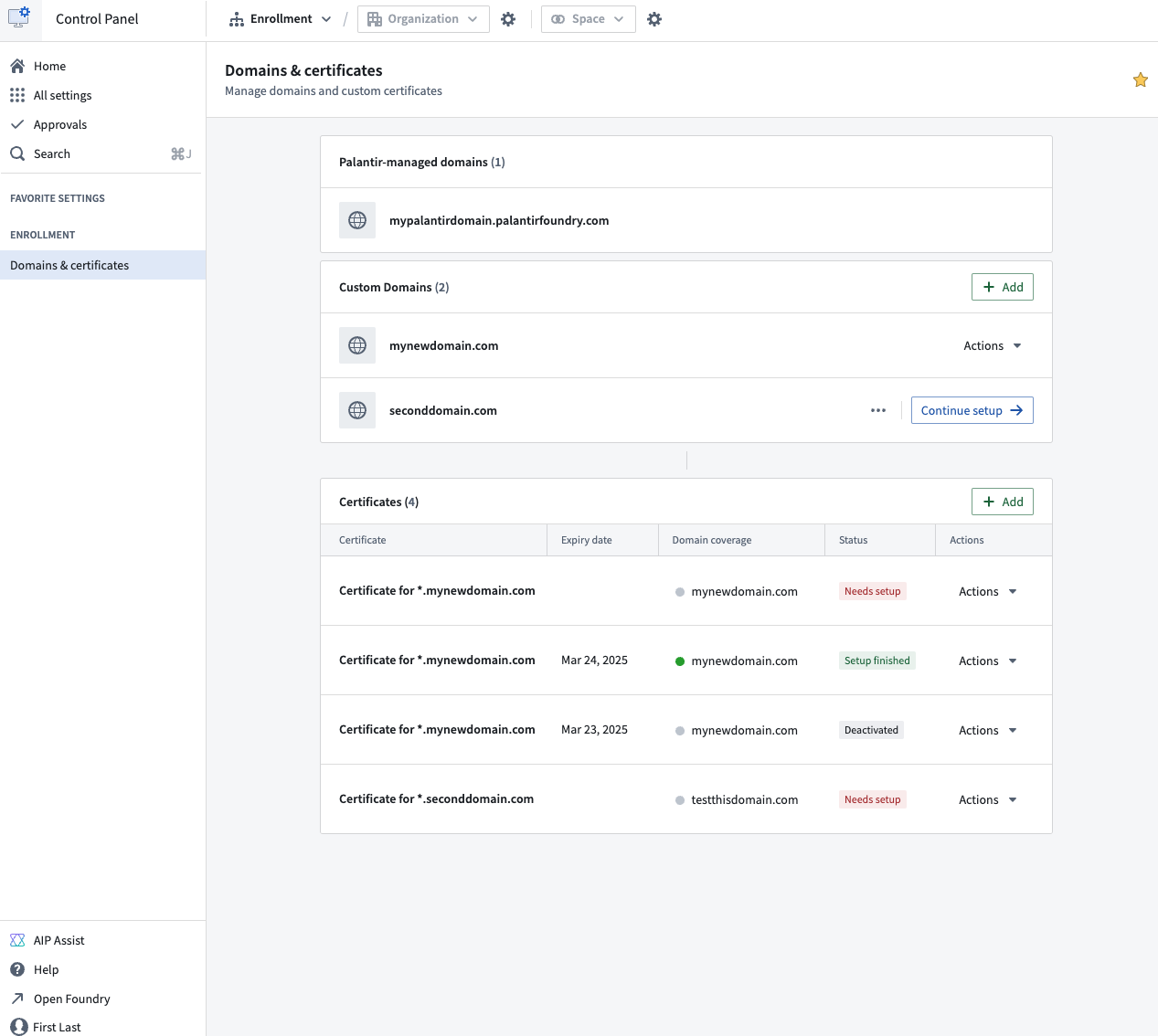This screenshot has width=1158, height=1036.
Task: Open the Home sidebar item
Action: 102,66
